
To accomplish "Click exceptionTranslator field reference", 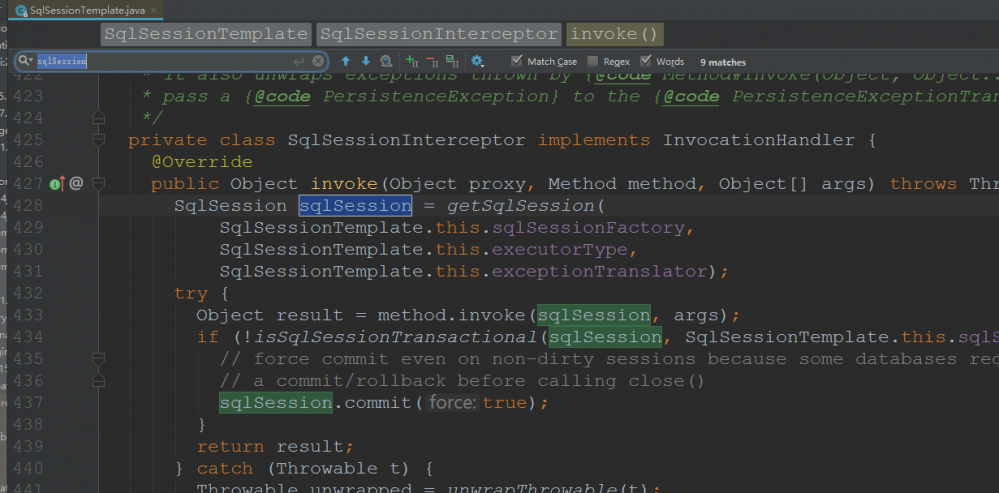I will (x=598, y=271).
